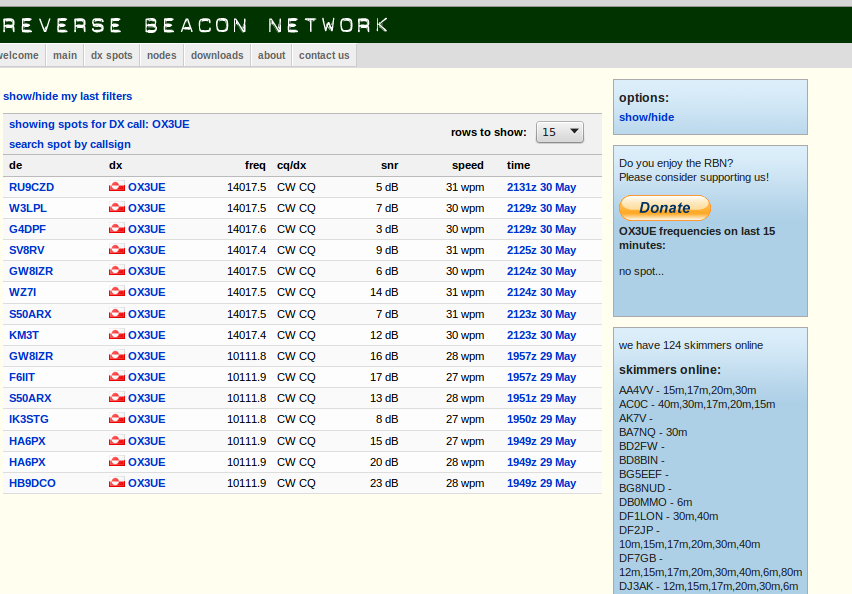
Task: Click the 2125z 30 May time link
Action: pos(541,251)
